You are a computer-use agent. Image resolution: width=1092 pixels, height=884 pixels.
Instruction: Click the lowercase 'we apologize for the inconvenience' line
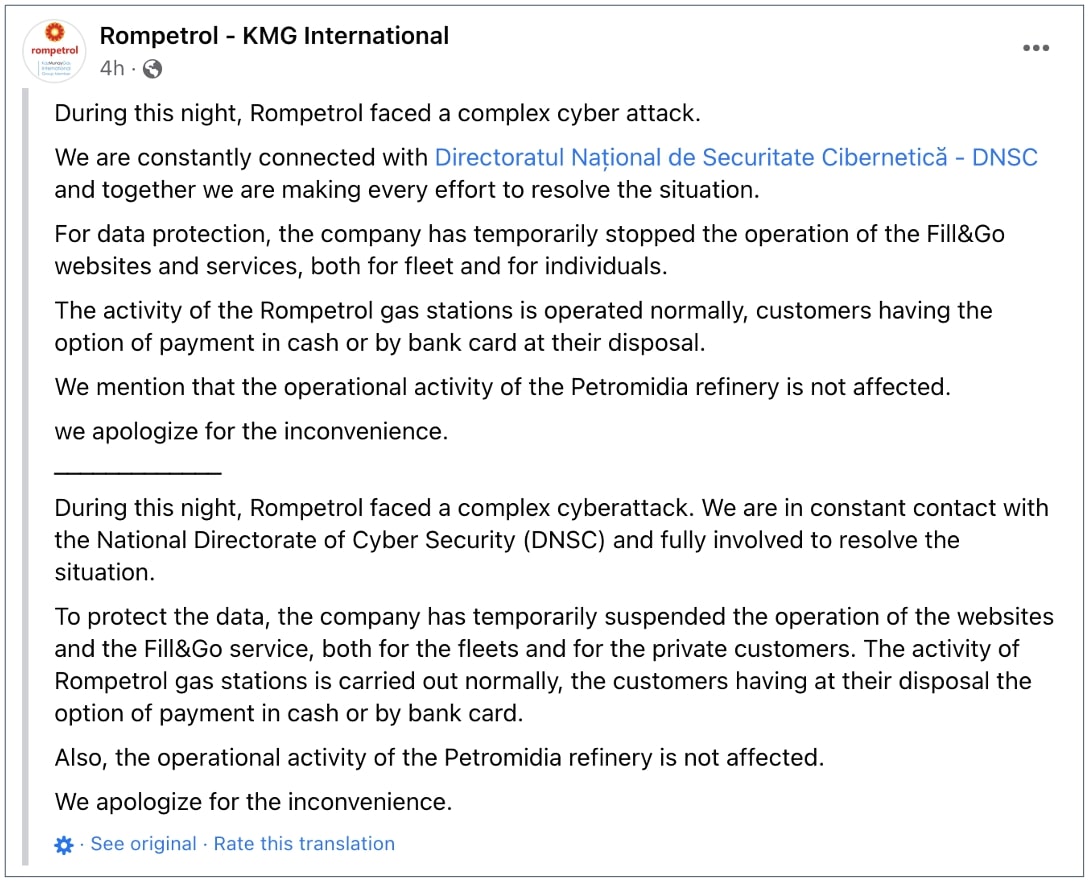pos(251,431)
